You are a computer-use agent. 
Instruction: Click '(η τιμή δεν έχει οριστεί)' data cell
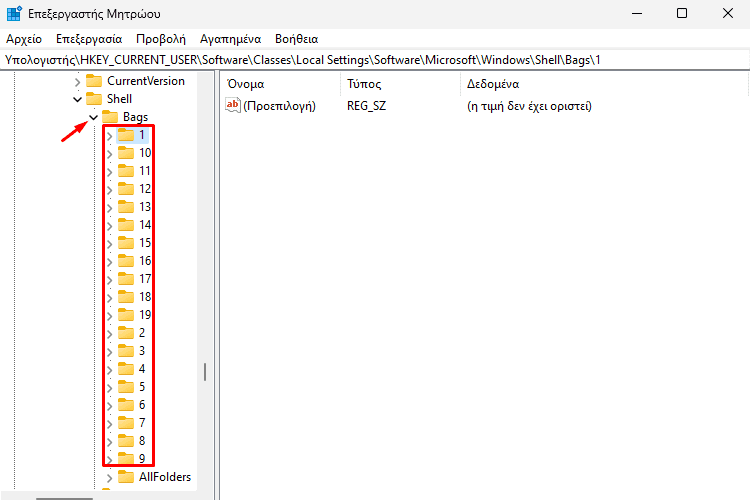pyautogui.click(x=529, y=106)
